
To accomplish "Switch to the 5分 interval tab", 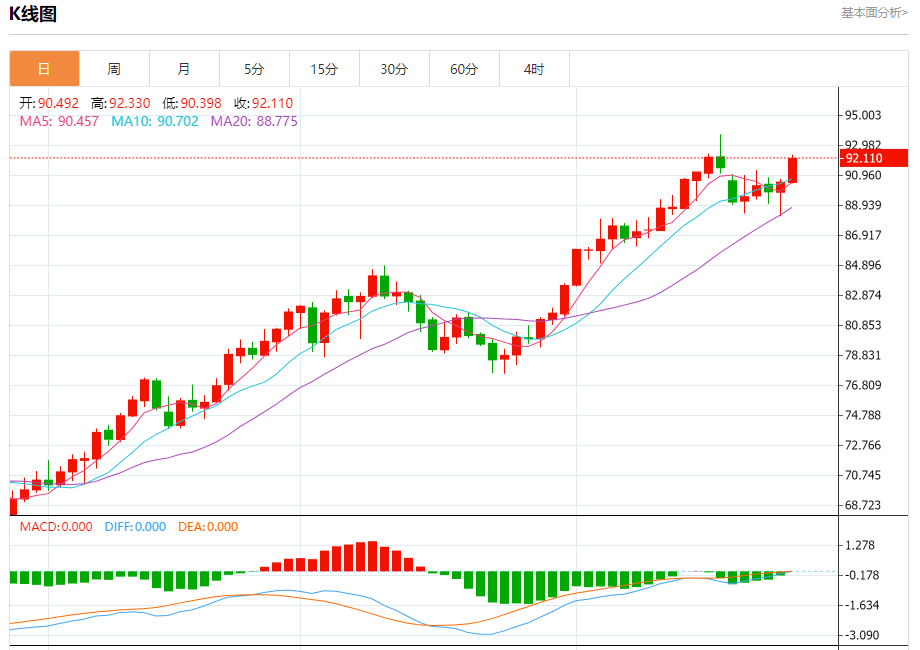I will point(254,69).
